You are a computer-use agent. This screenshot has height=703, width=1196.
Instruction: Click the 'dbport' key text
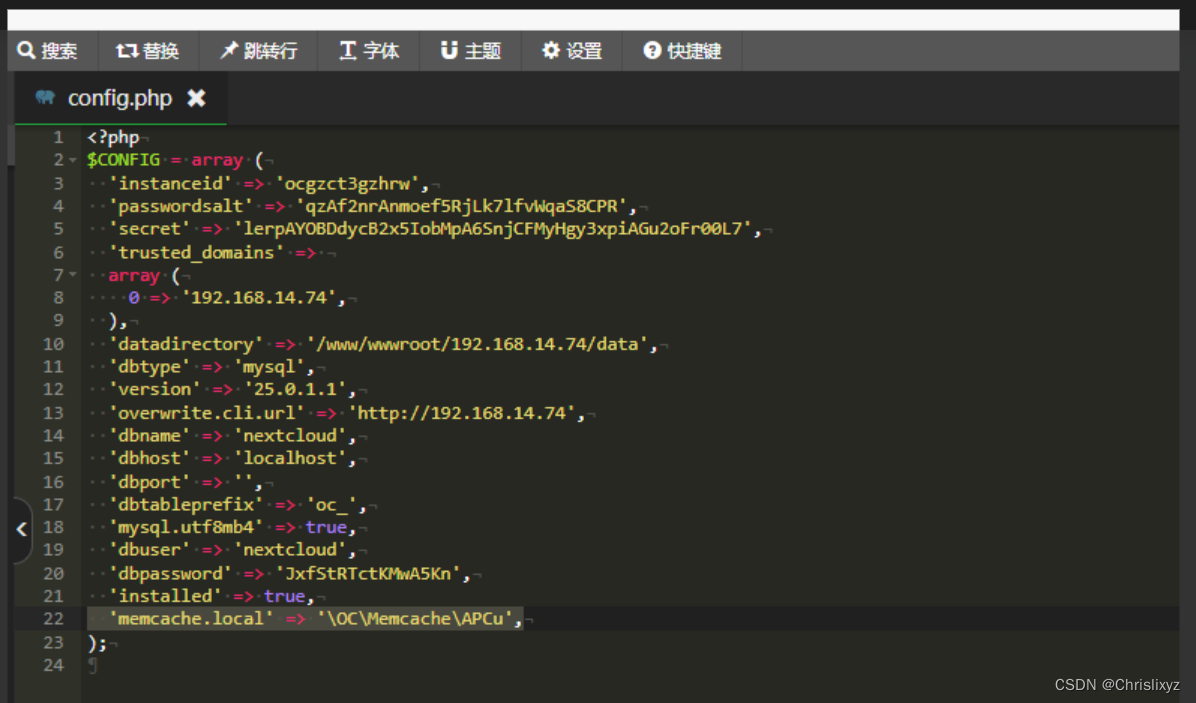pos(150,482)
